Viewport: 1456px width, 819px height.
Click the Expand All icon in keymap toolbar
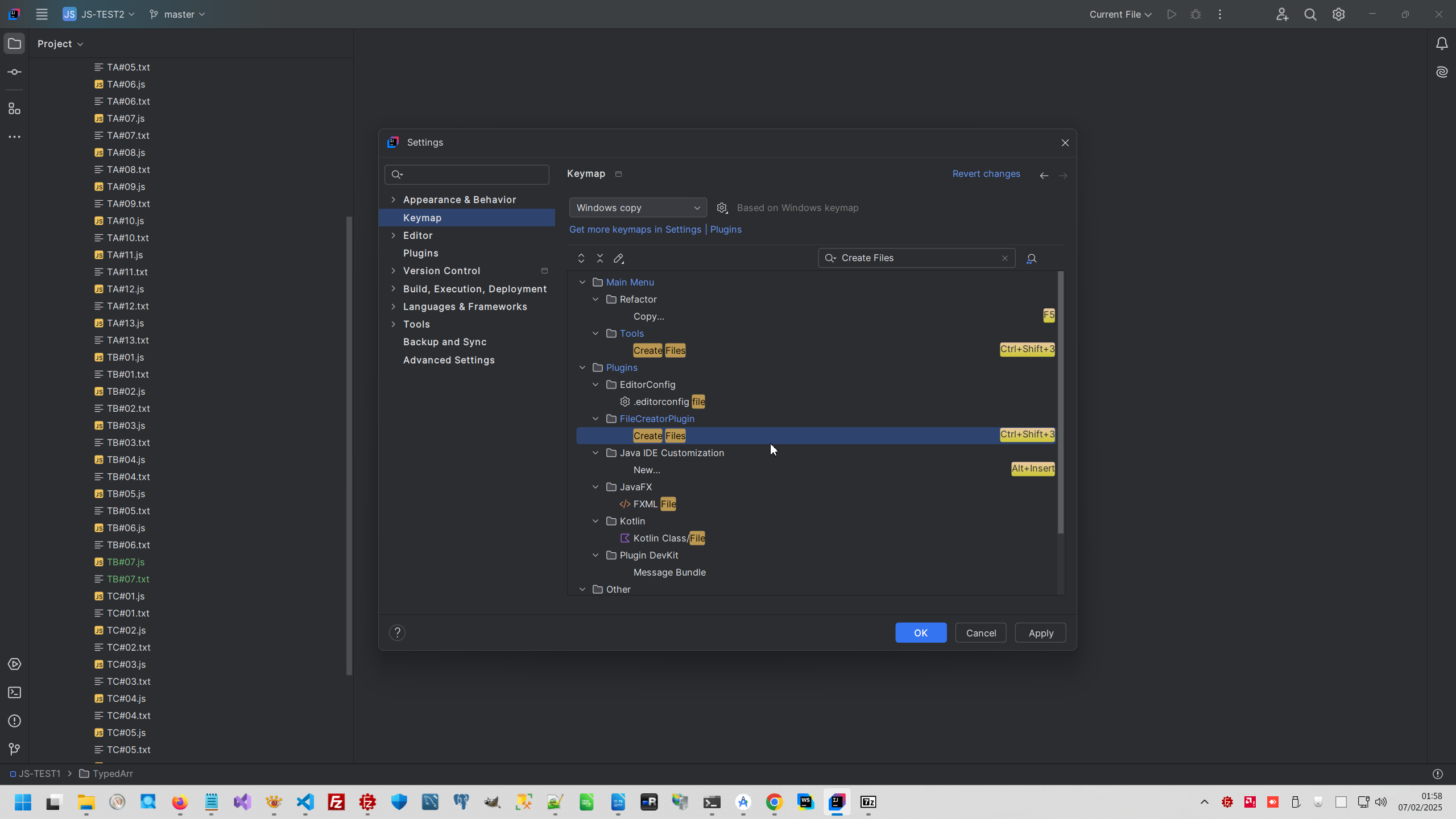tap(581, 258)
